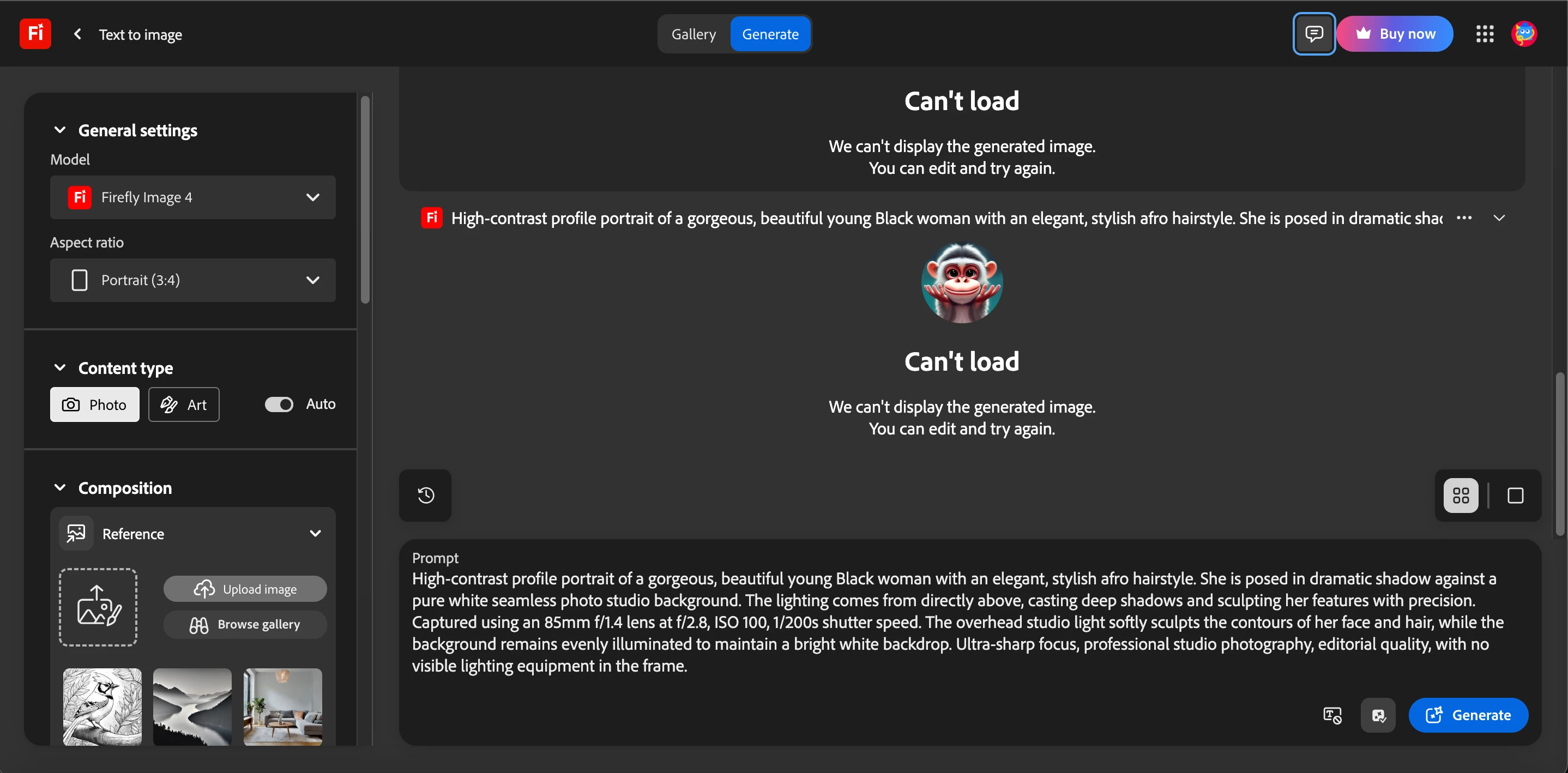The image size is (1568, 773).
Task: Open the apps grid menu
Action: click(1484, 34)
